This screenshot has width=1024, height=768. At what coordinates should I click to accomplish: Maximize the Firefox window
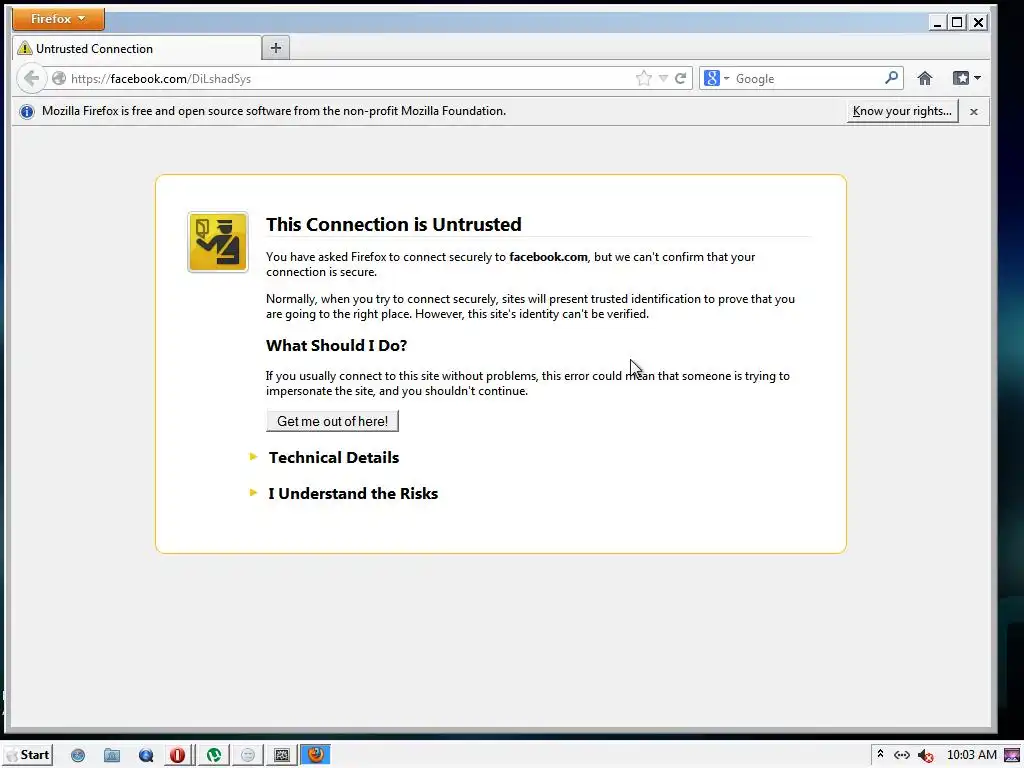click(x=957, y=22)
